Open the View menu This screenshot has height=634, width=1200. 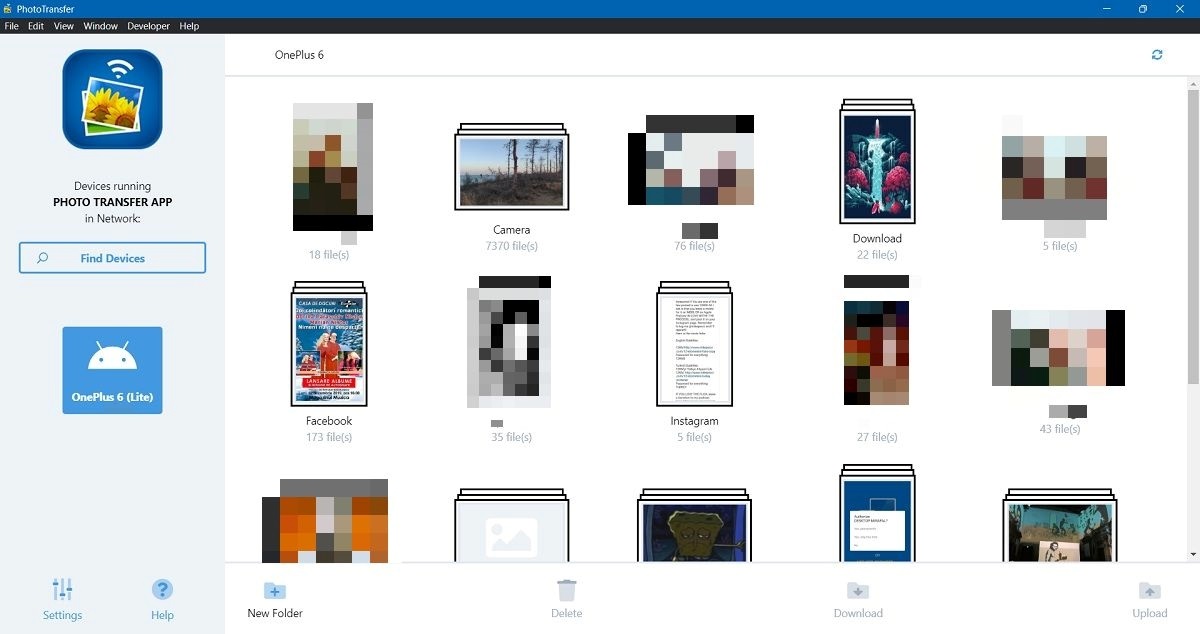pyautogui.click(x=63, y=26)
